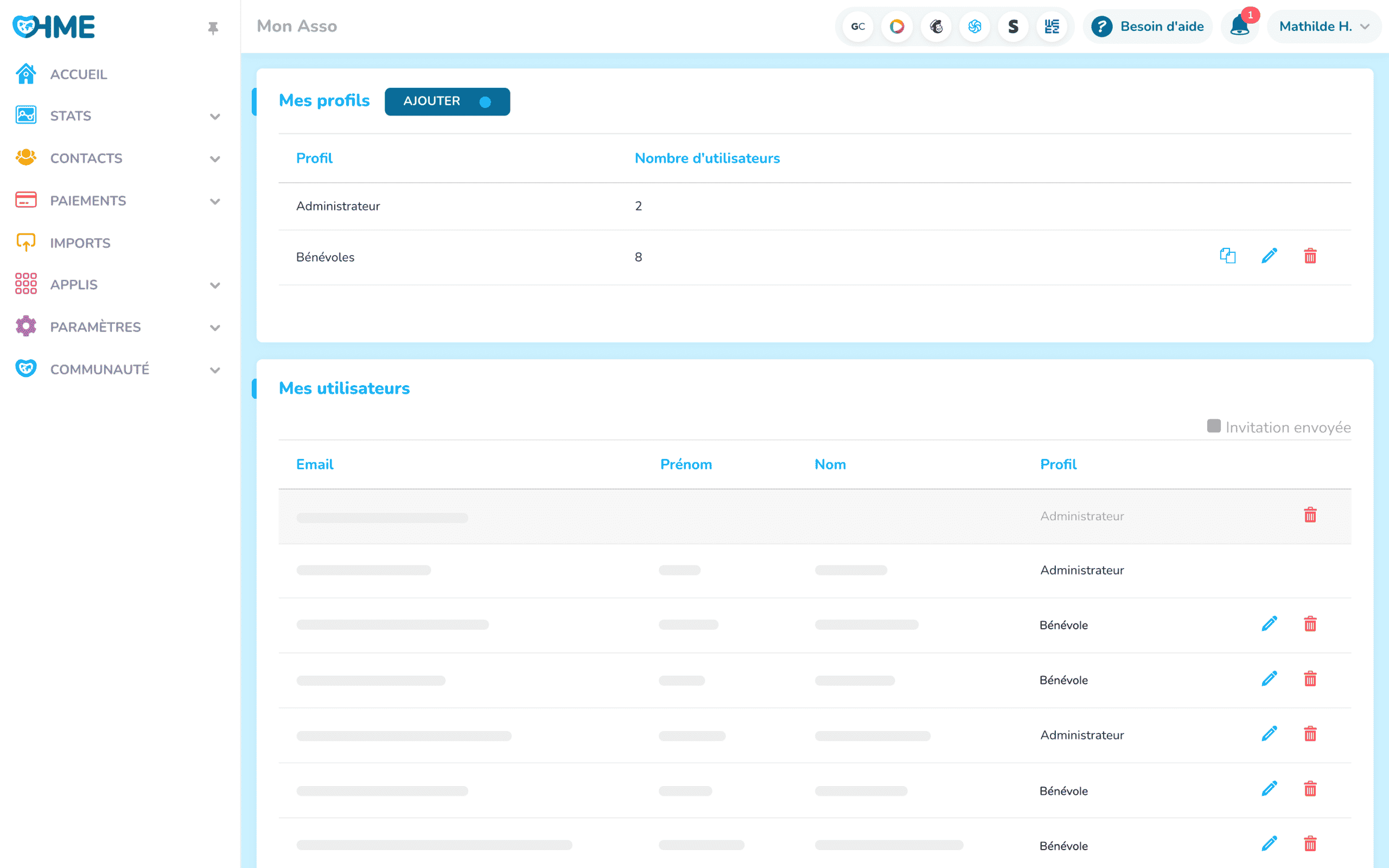This screenshot has width=1389, height=868.
Task: Open the notifications bell
Action: pos(1239,27)
